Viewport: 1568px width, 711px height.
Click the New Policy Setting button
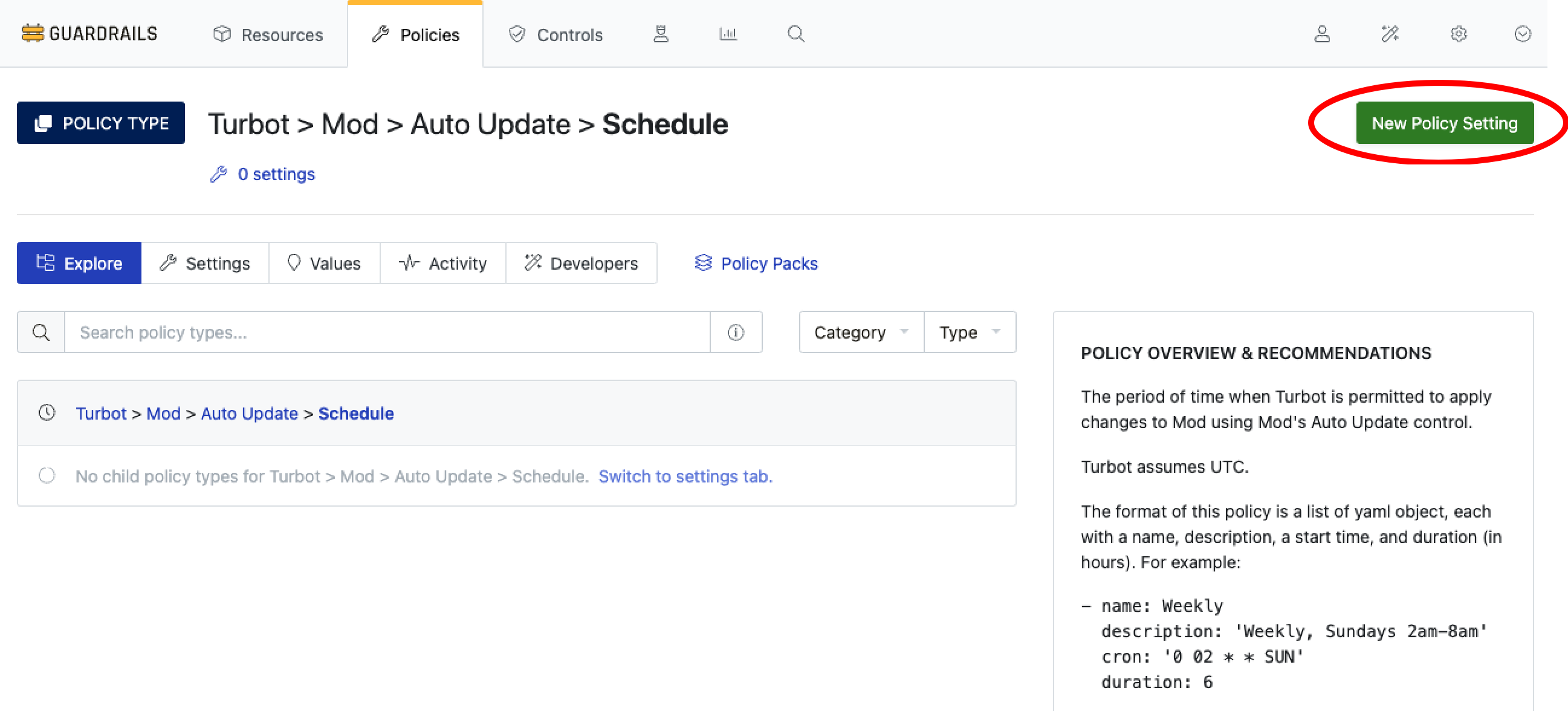click(x=1445, y=122)
